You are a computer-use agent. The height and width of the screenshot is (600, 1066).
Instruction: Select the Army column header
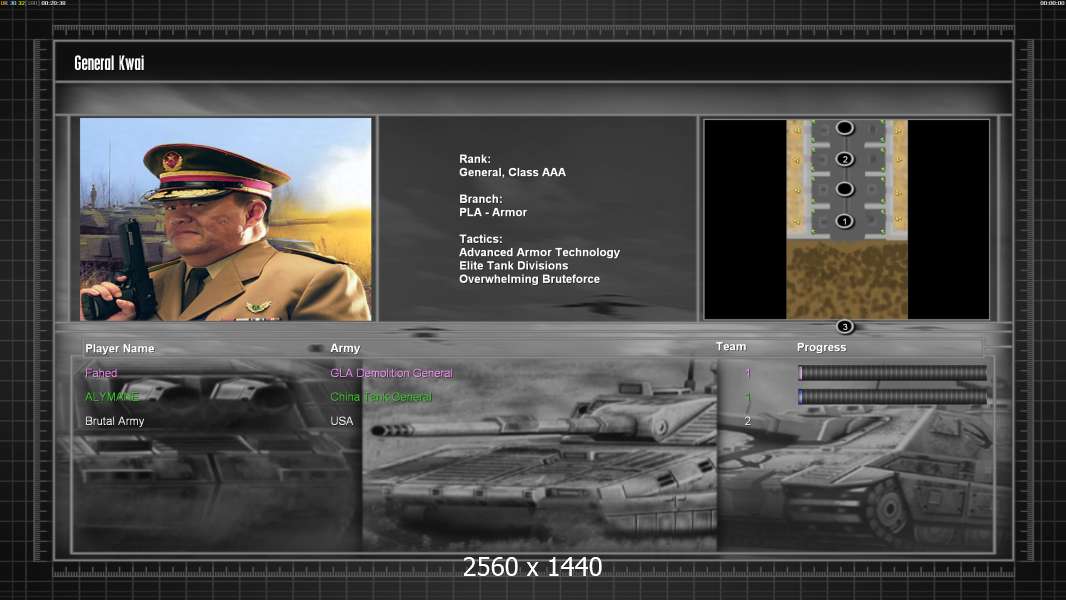point(345,348)
